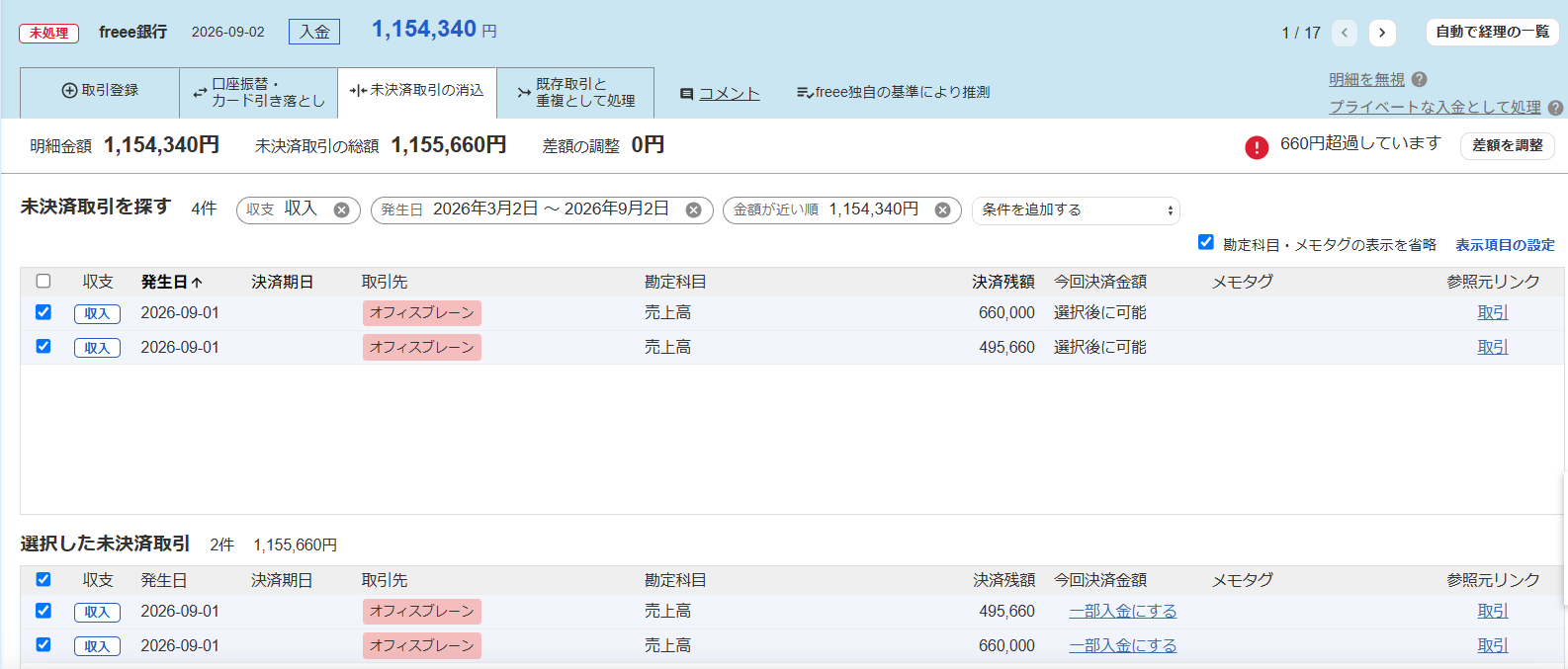The height and width of the screenshot is (669, 1568).
Task: Open help icon beside プライベートな入金として処理
Action: pos(1556,108)
